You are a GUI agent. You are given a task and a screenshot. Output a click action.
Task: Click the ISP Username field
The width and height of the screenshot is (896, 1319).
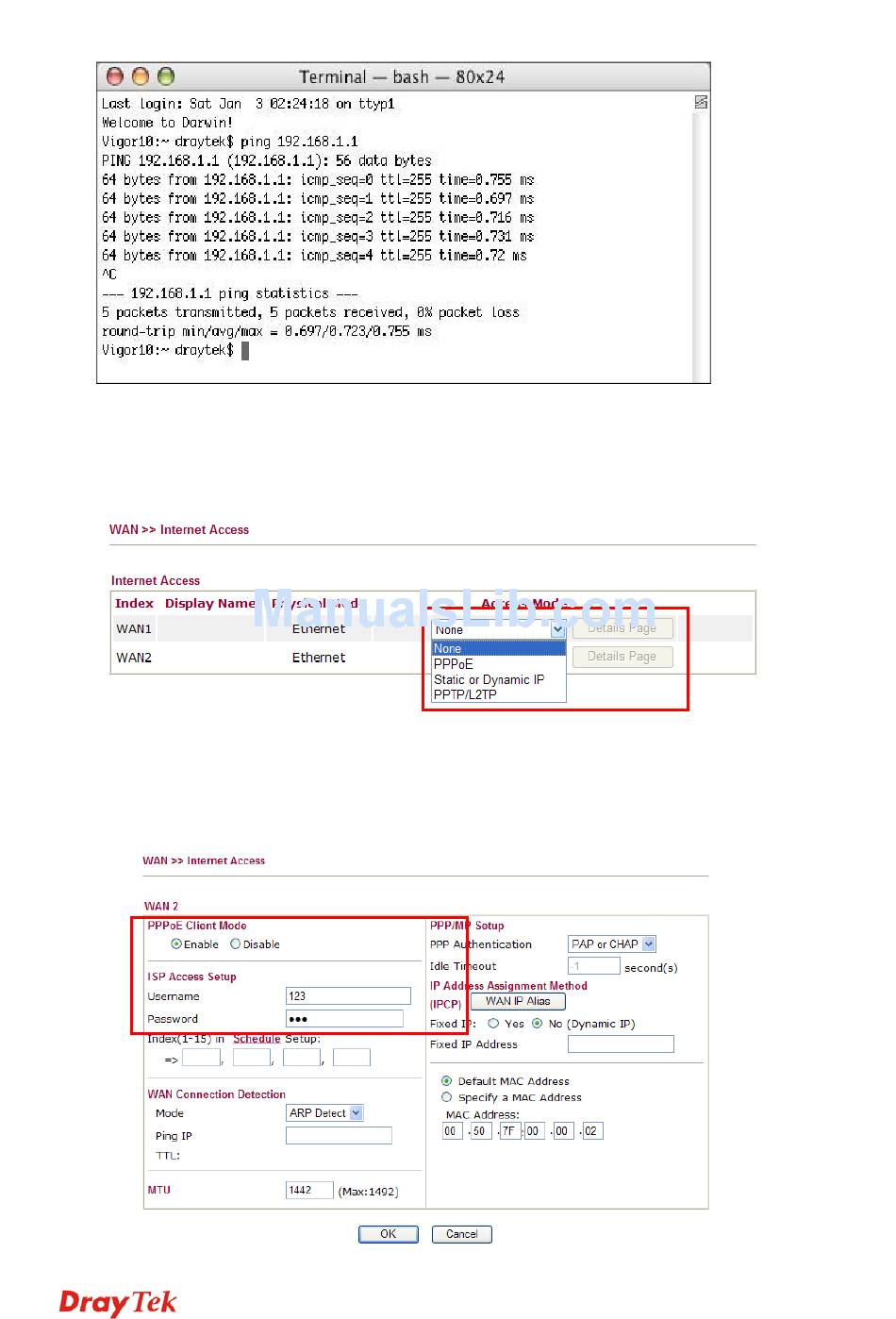(x=348, y=996)
